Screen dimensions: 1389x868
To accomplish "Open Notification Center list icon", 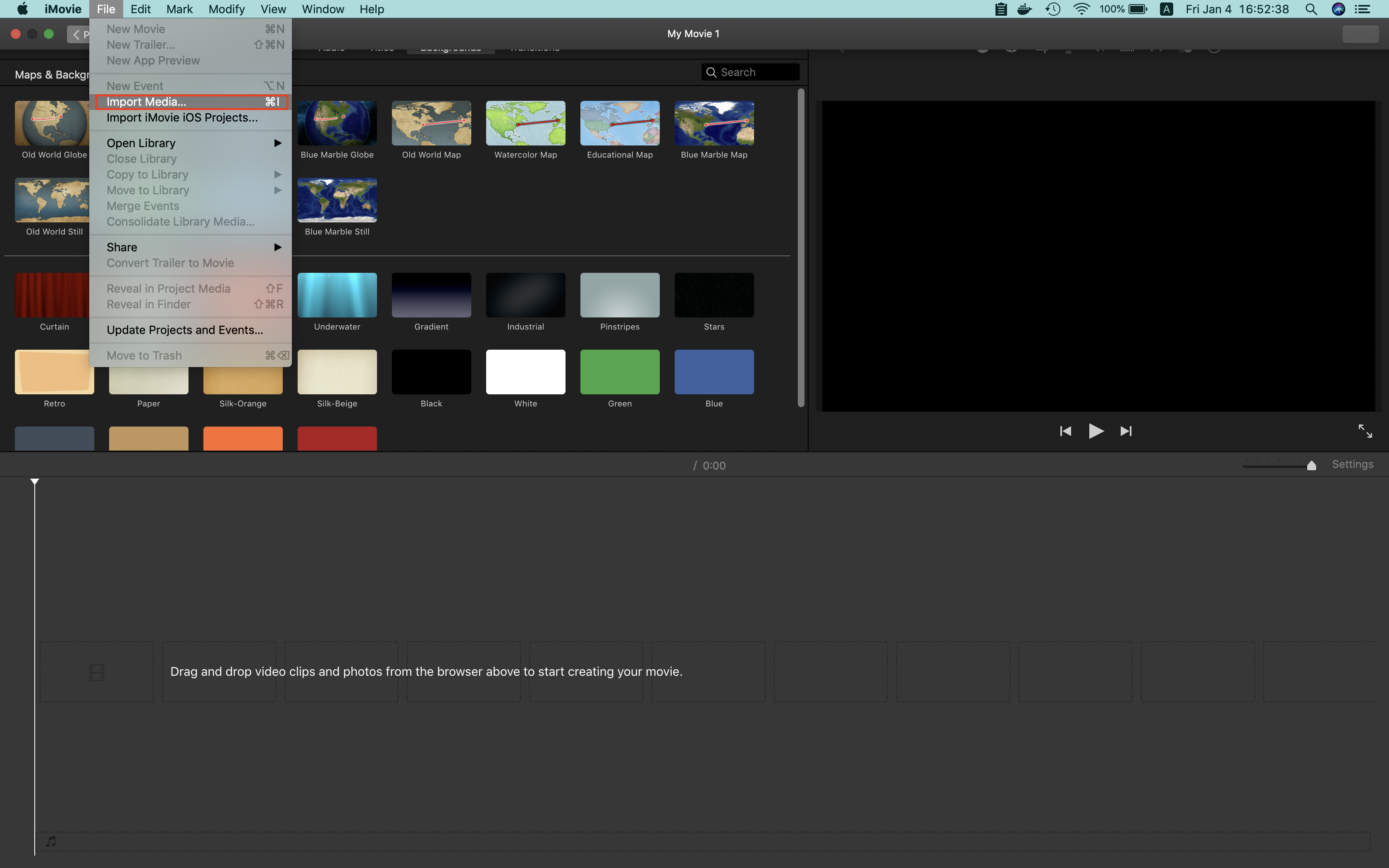I will click(x=1363, y=9).
